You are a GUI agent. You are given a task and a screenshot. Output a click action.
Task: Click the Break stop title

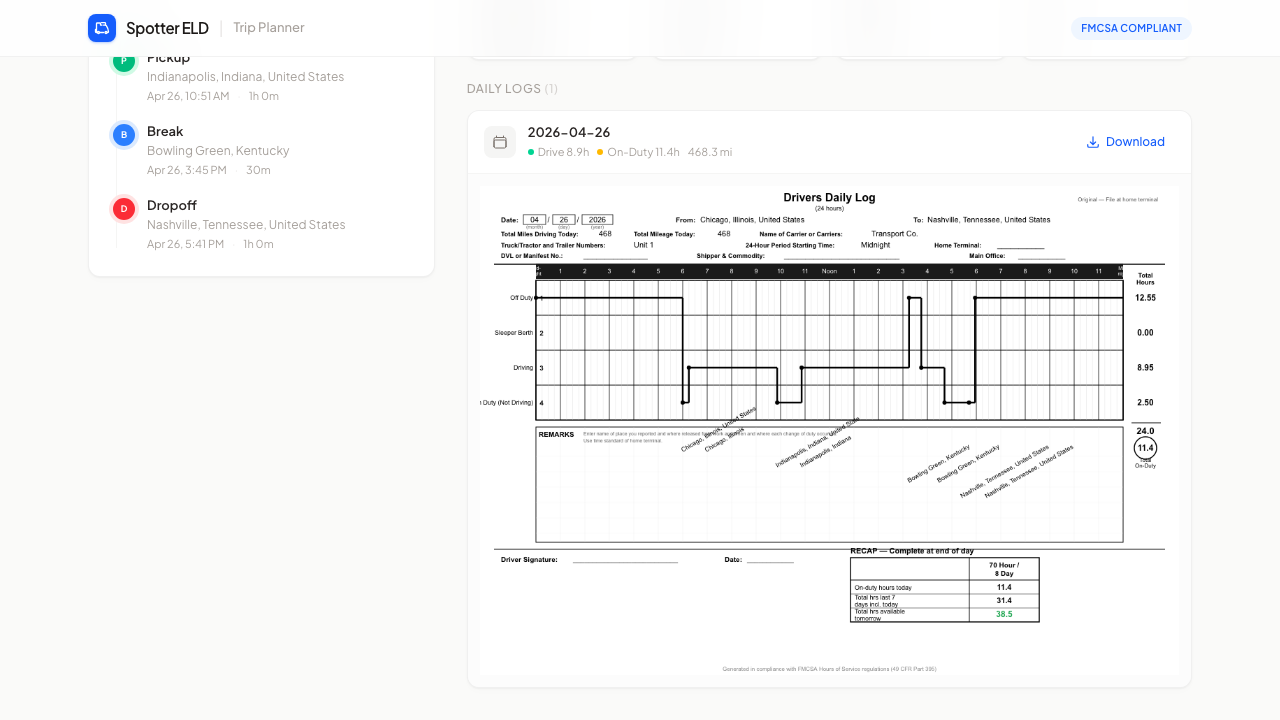(x=165, y=131)
